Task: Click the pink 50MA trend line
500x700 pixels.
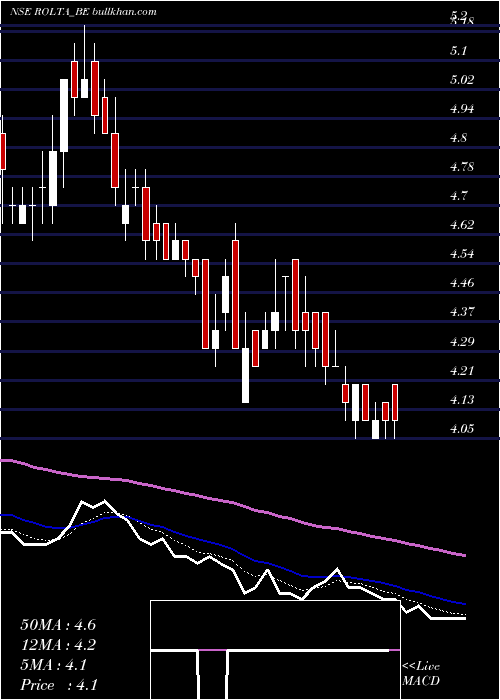Action: [x=232, y=503]
